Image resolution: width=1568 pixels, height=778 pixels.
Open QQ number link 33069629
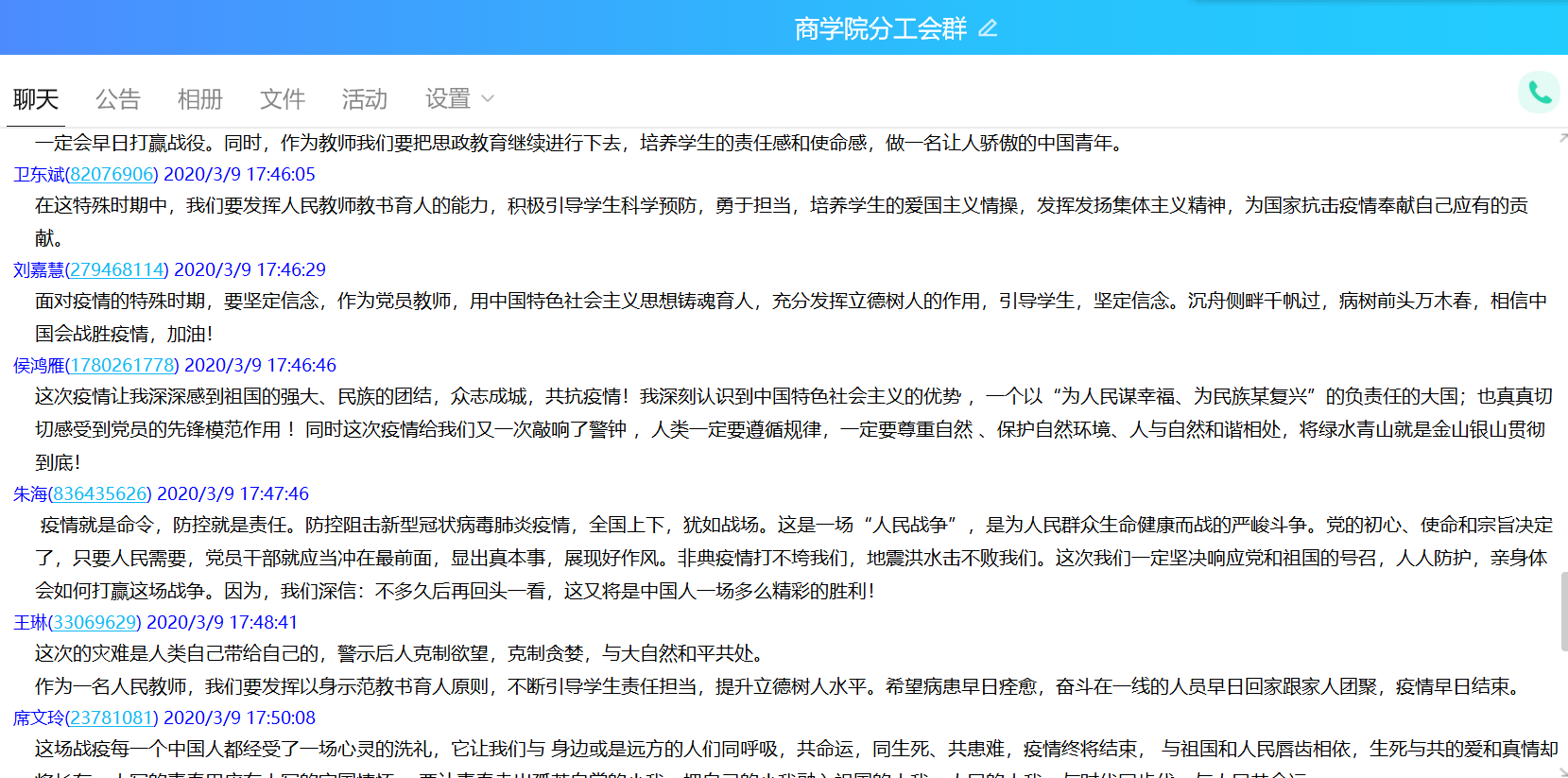94,622
